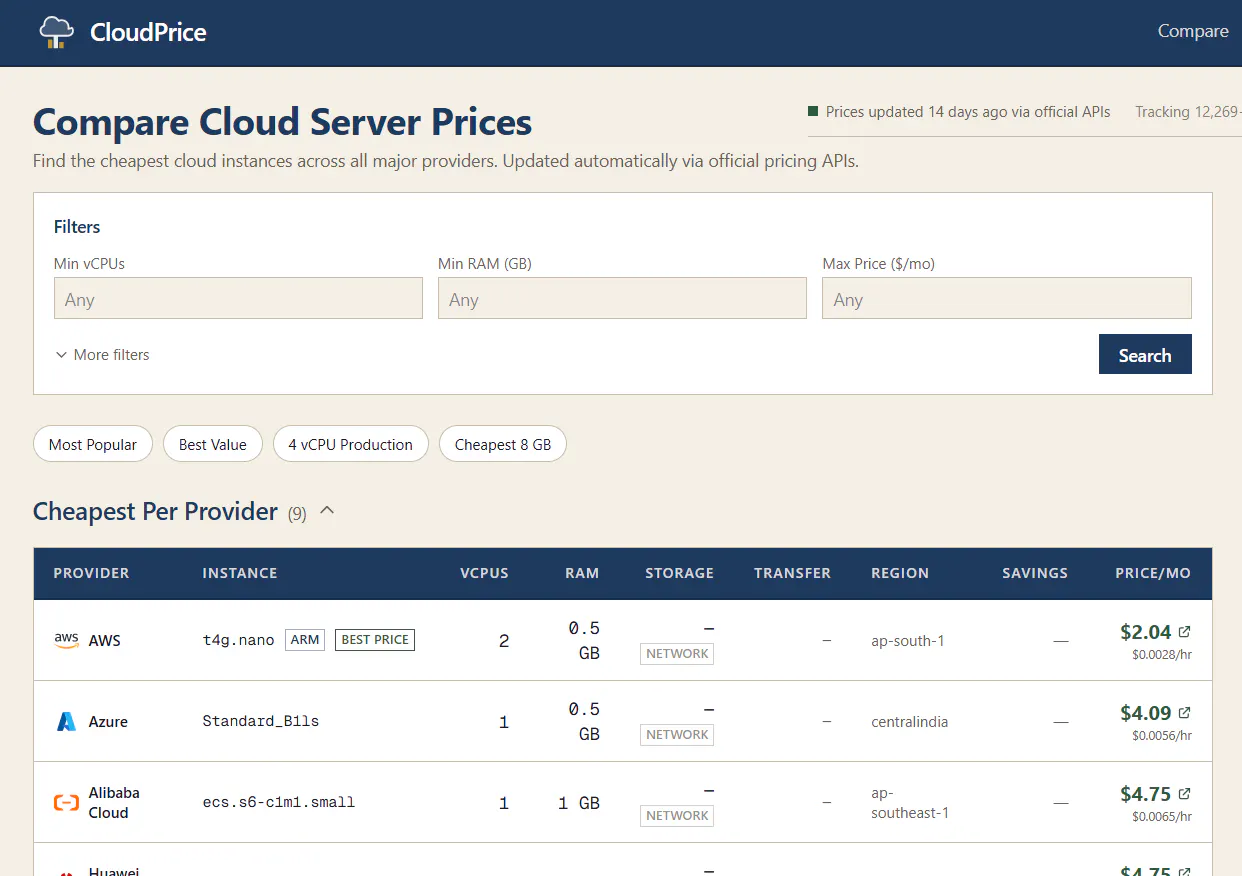Focus the Min vCPUs input field
This screenshot has height=876, width=1242.
pyautogui.click(x=238, y=299)
